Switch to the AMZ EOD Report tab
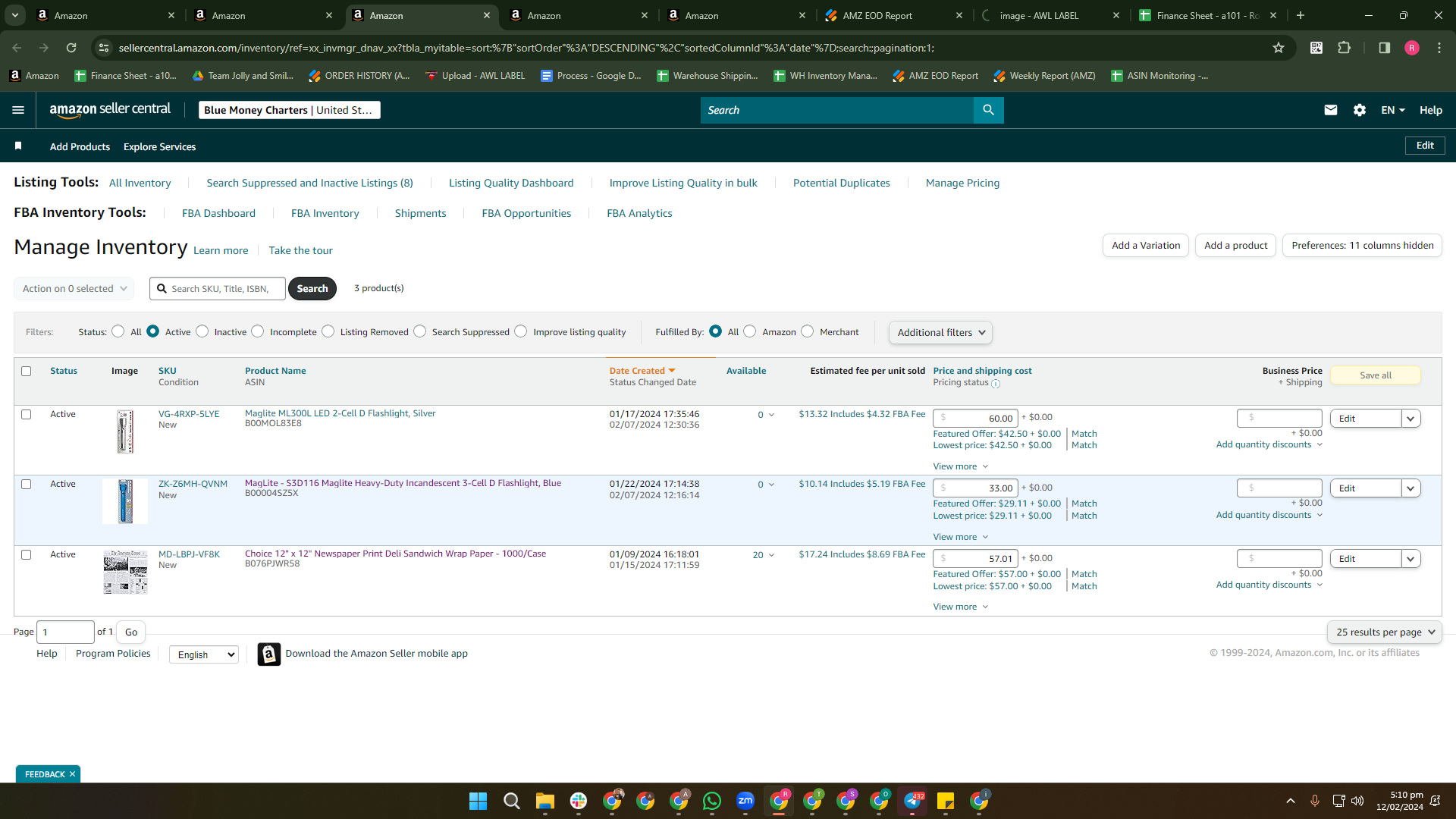The height and width of the screenshot is (819, 1456). click(x=893, y=15)
